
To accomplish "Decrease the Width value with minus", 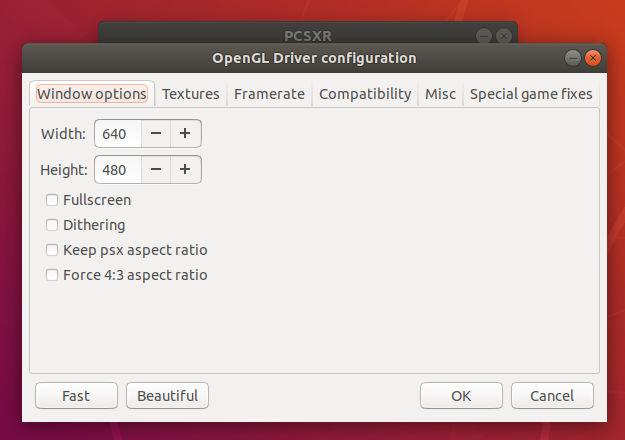I will coord(156,134).
